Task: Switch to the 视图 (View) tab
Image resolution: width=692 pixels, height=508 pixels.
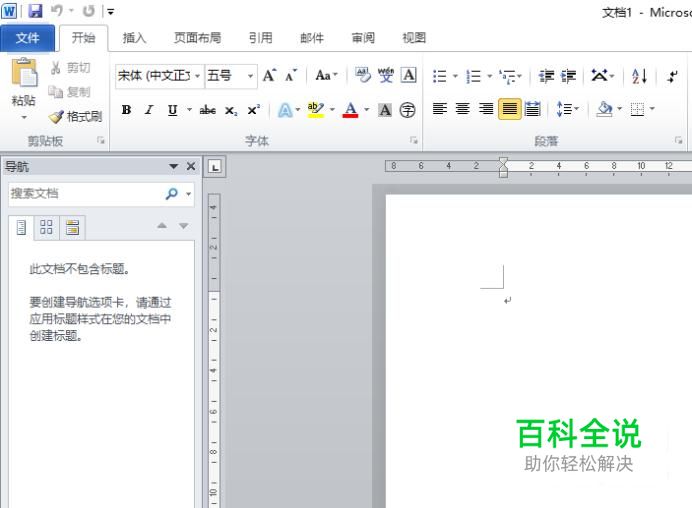Action: (x=414, y=38)
